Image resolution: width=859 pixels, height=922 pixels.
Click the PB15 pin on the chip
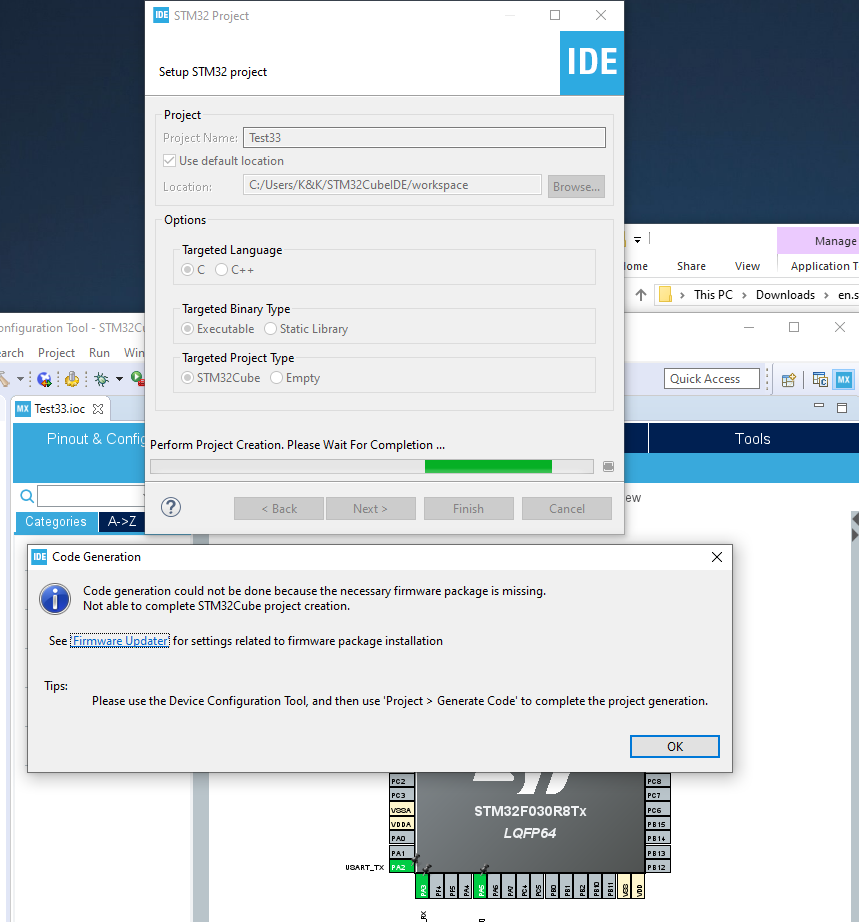[657, 824]
